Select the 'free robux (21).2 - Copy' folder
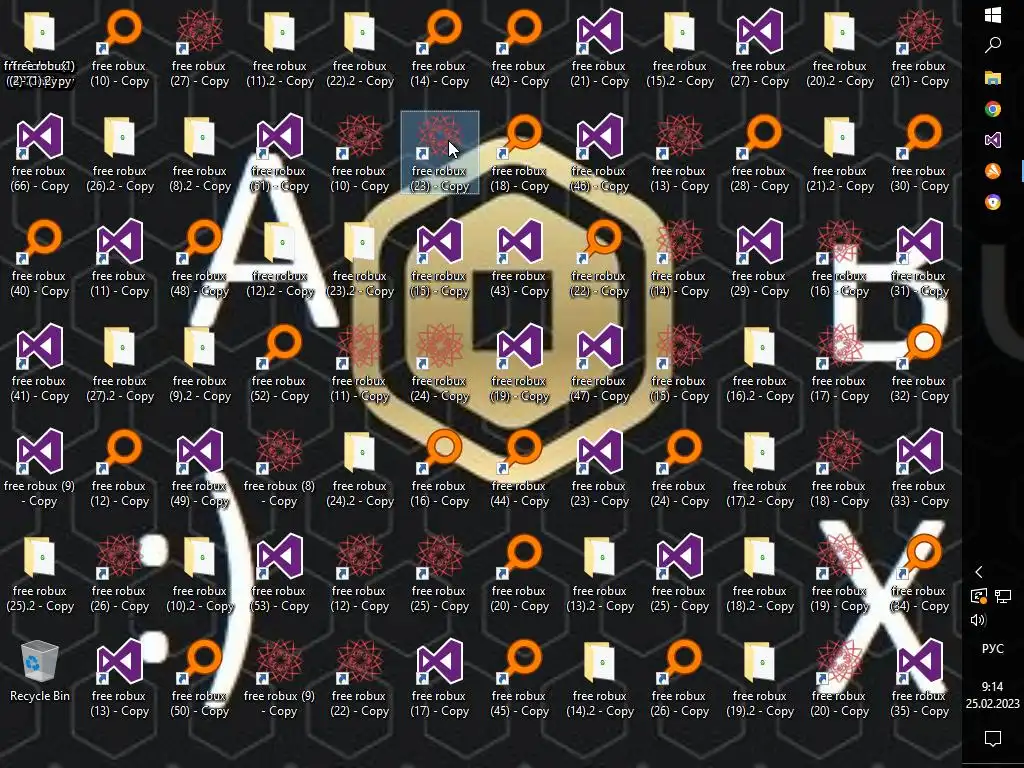Image resolution: width=1024 pixels, height=768 pixels. click(x=840, y=153)
